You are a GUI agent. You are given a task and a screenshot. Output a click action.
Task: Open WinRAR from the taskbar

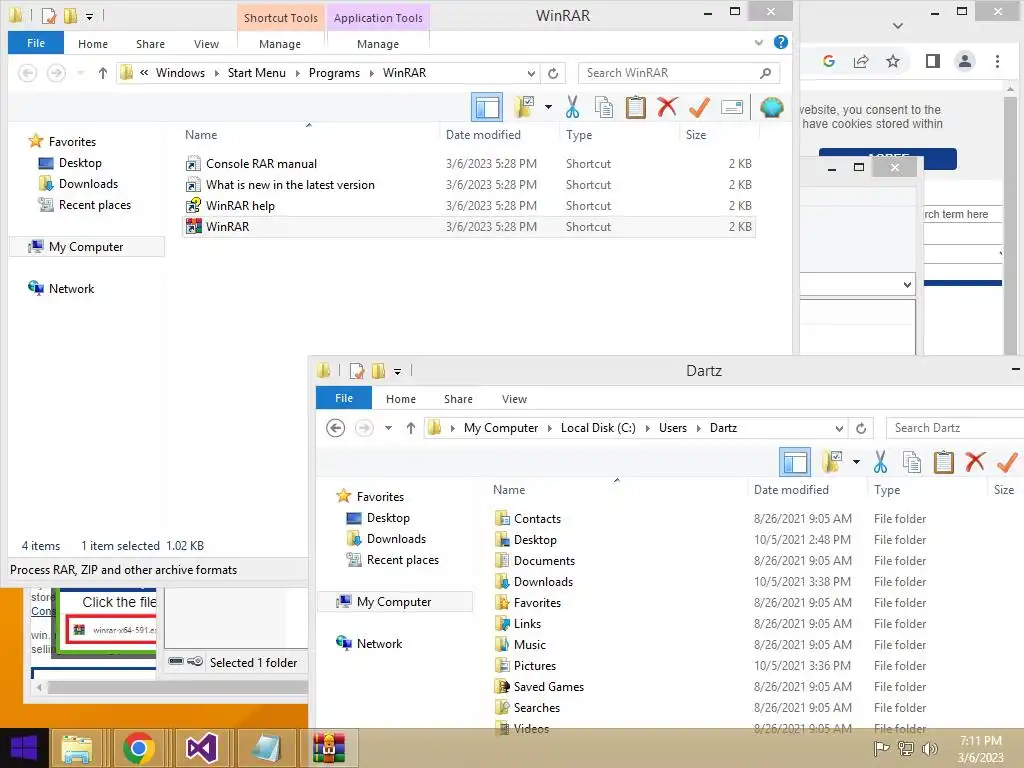point(328,748)
